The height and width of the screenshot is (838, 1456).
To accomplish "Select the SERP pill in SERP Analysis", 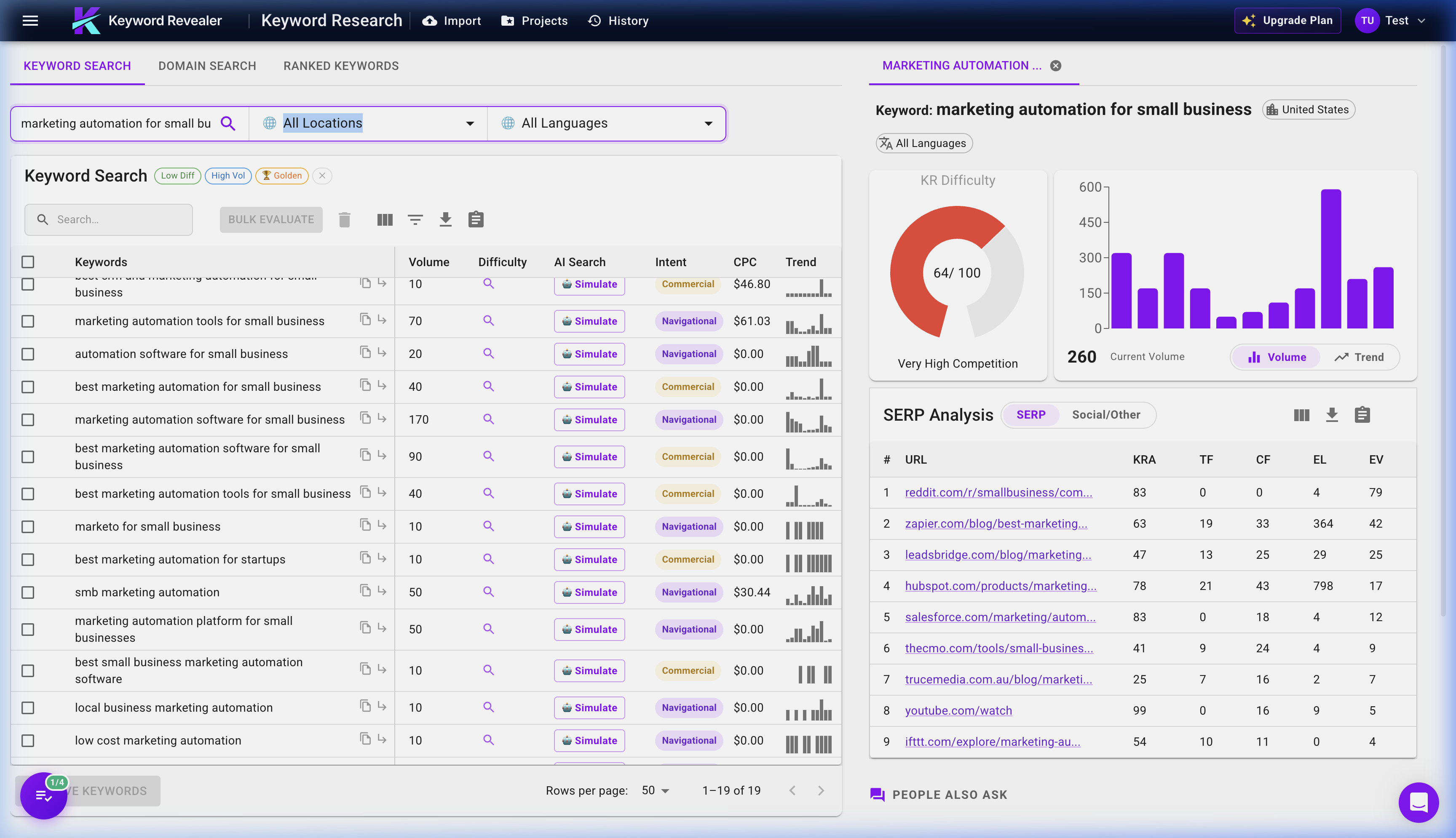I will coord(1030,415).
